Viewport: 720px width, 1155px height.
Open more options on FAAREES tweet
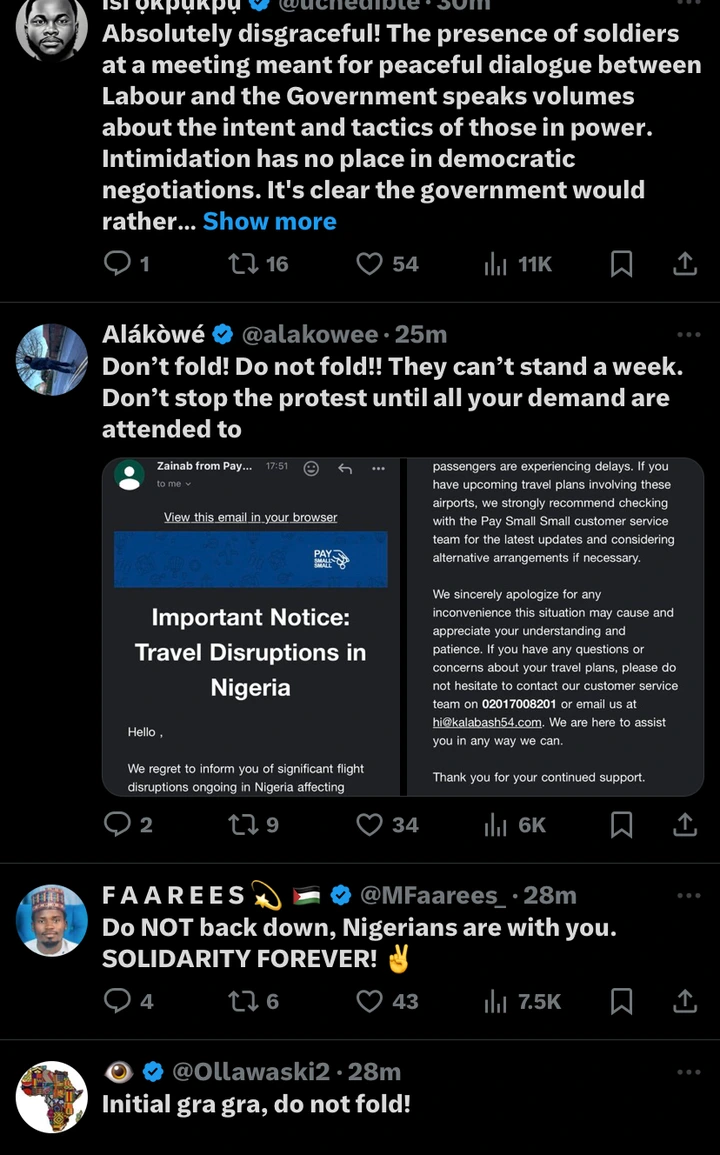point(688,896)
